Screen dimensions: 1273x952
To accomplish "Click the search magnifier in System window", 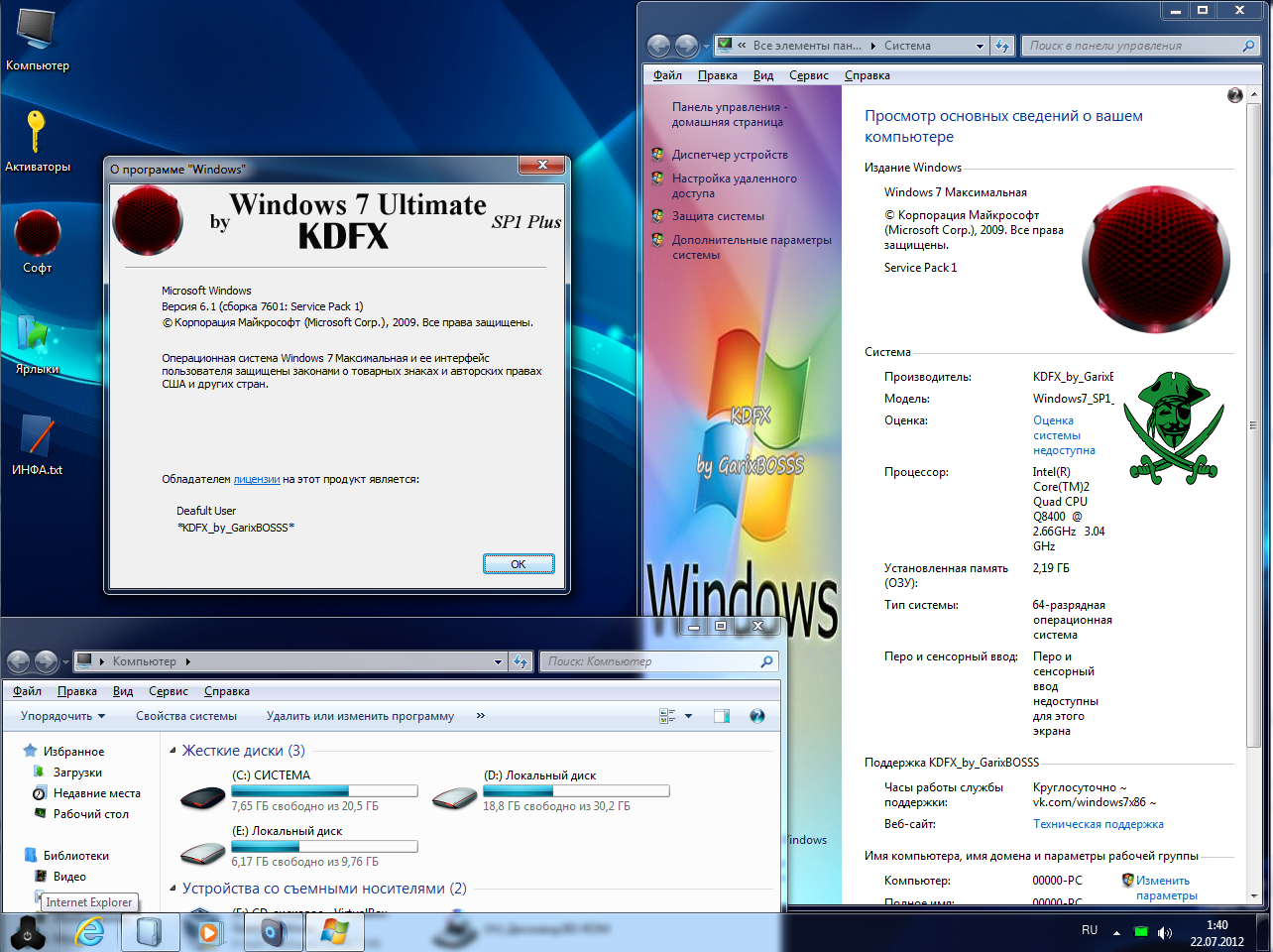I will tap(1248, 46).
